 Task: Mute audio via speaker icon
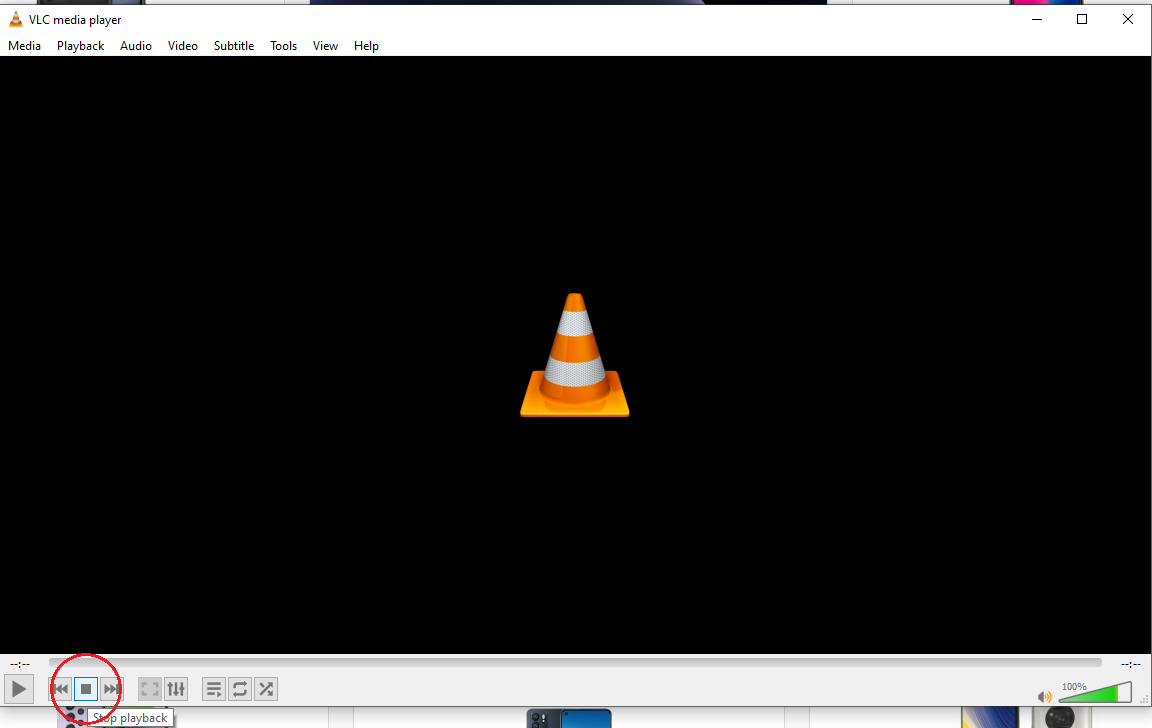(1044, 696)
